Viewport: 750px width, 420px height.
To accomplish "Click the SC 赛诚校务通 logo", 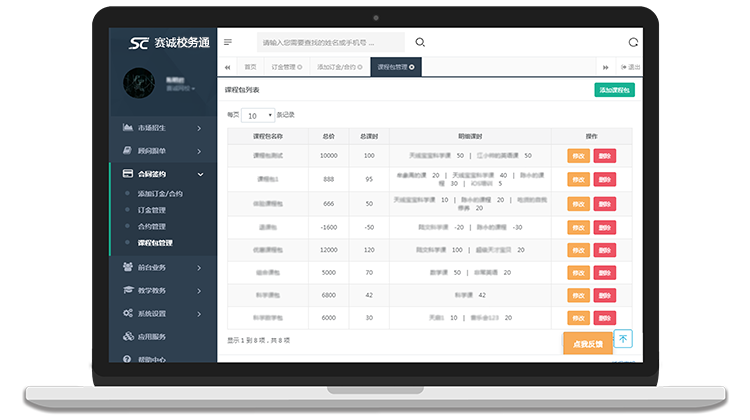I will 169,43.
